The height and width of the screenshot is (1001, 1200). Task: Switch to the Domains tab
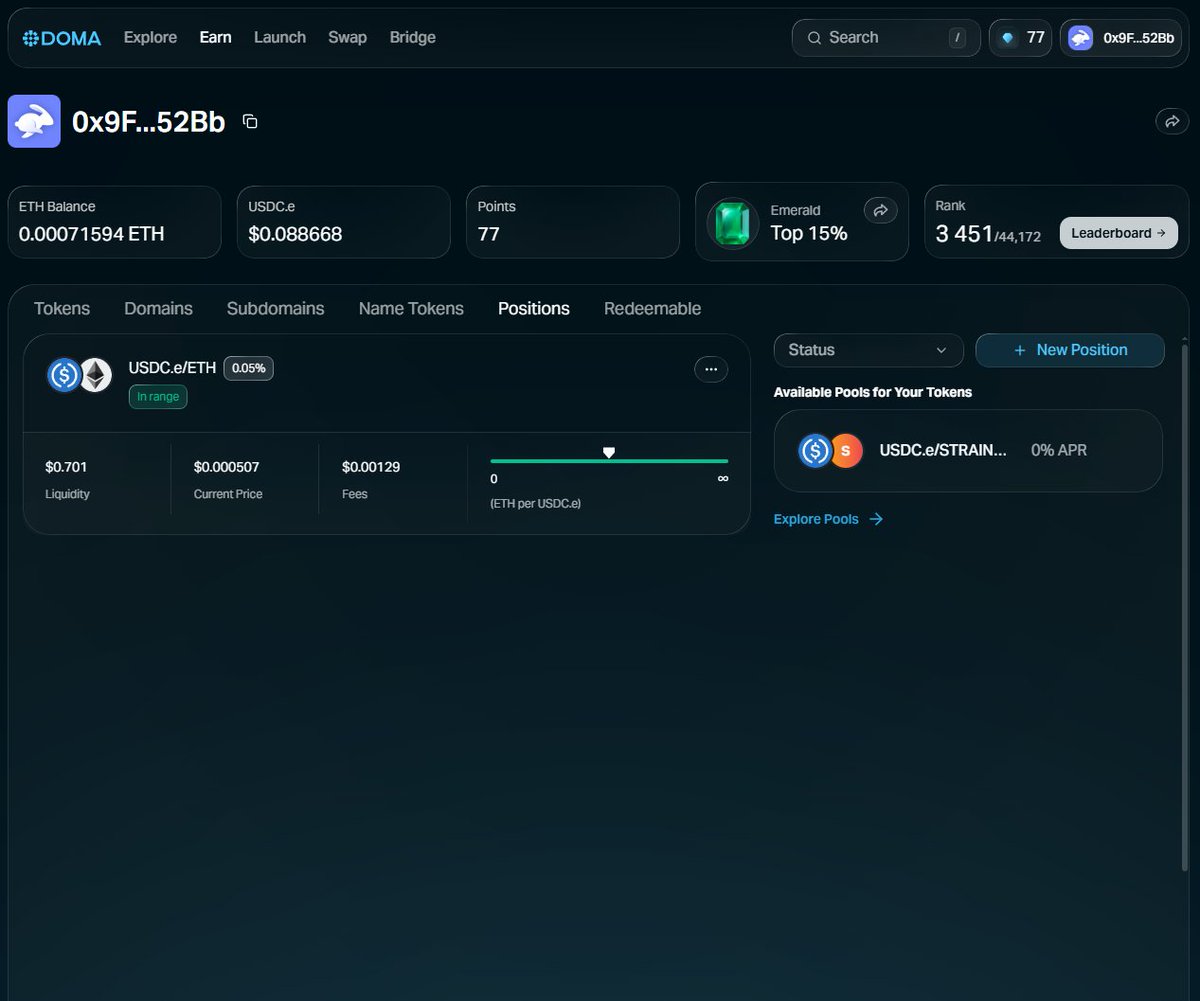click(x=158, y=308)
